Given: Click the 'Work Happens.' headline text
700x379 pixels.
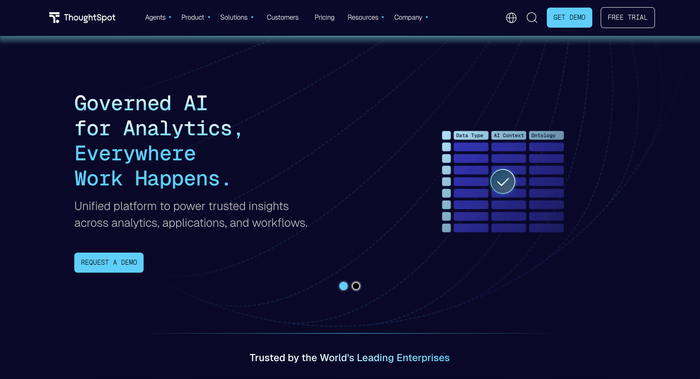Looking at the screenshot, I should [152, 179].
